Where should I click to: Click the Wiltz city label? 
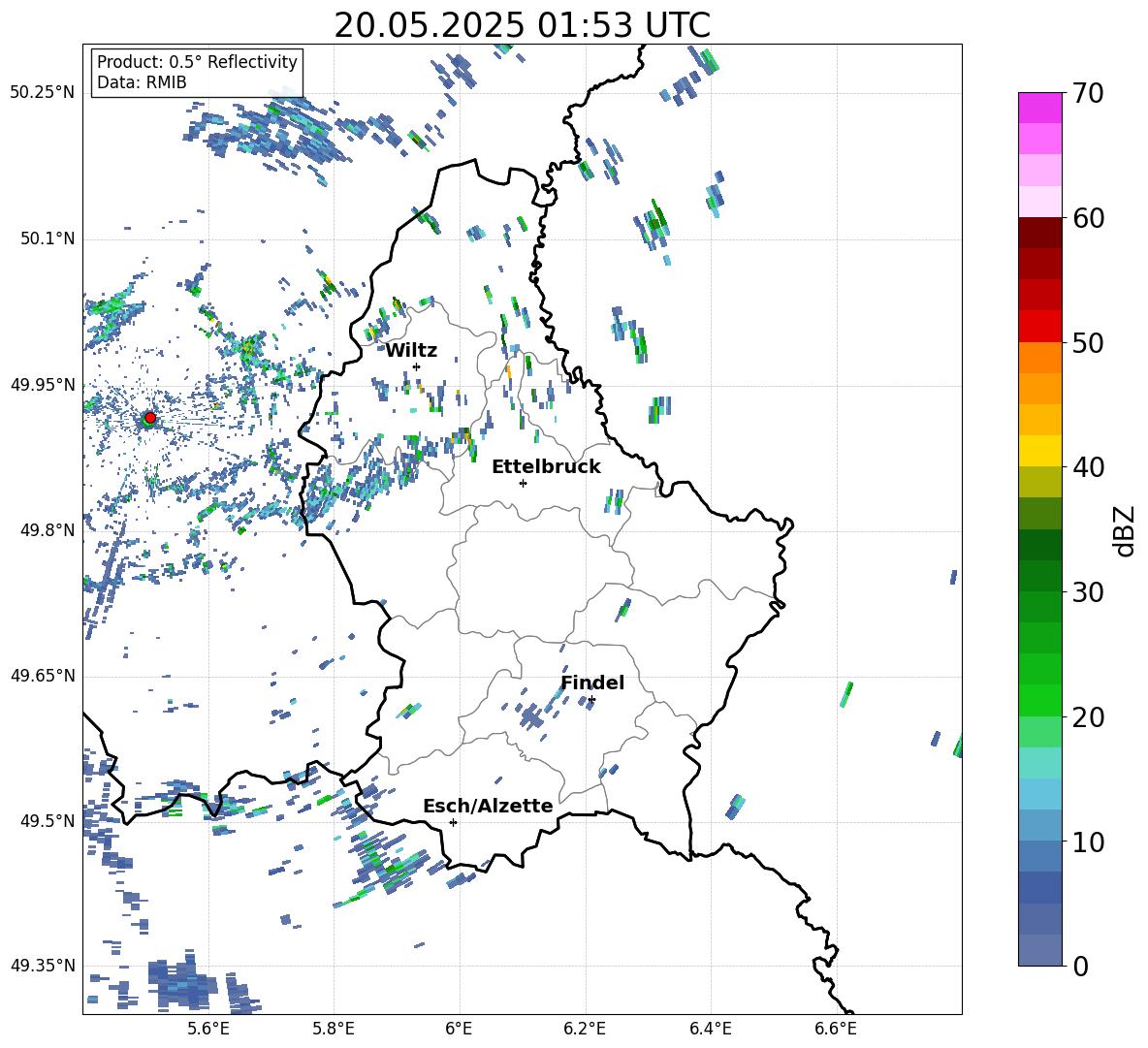[x=411, y=351]
